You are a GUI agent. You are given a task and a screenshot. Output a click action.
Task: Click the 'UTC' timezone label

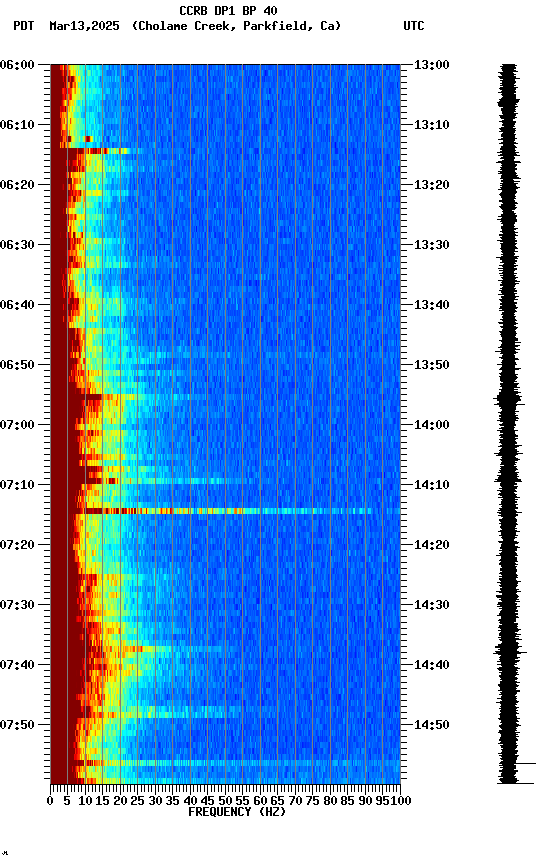click(x=414, y=26)
